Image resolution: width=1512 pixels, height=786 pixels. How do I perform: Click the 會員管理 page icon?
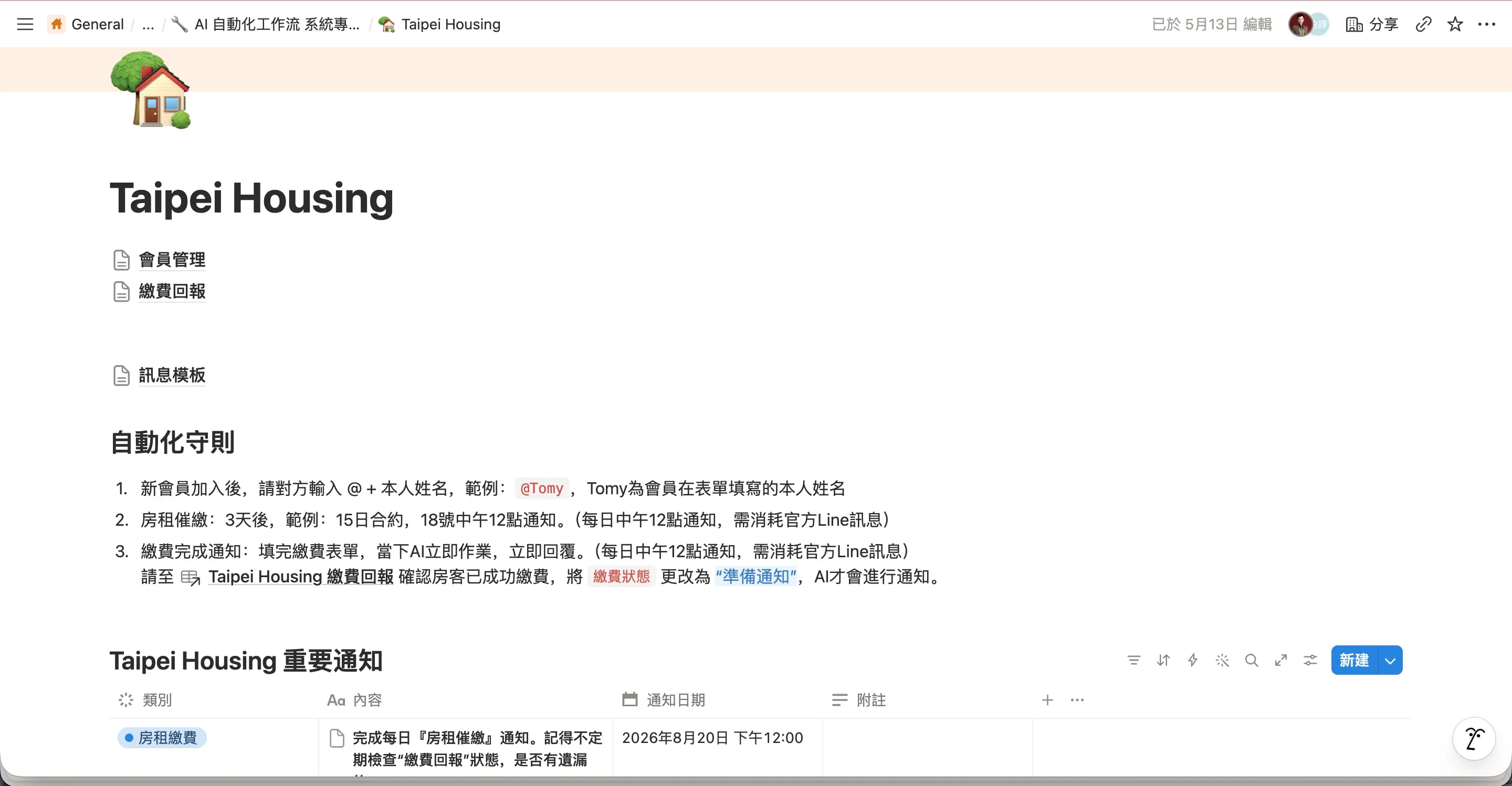[121, 260]
